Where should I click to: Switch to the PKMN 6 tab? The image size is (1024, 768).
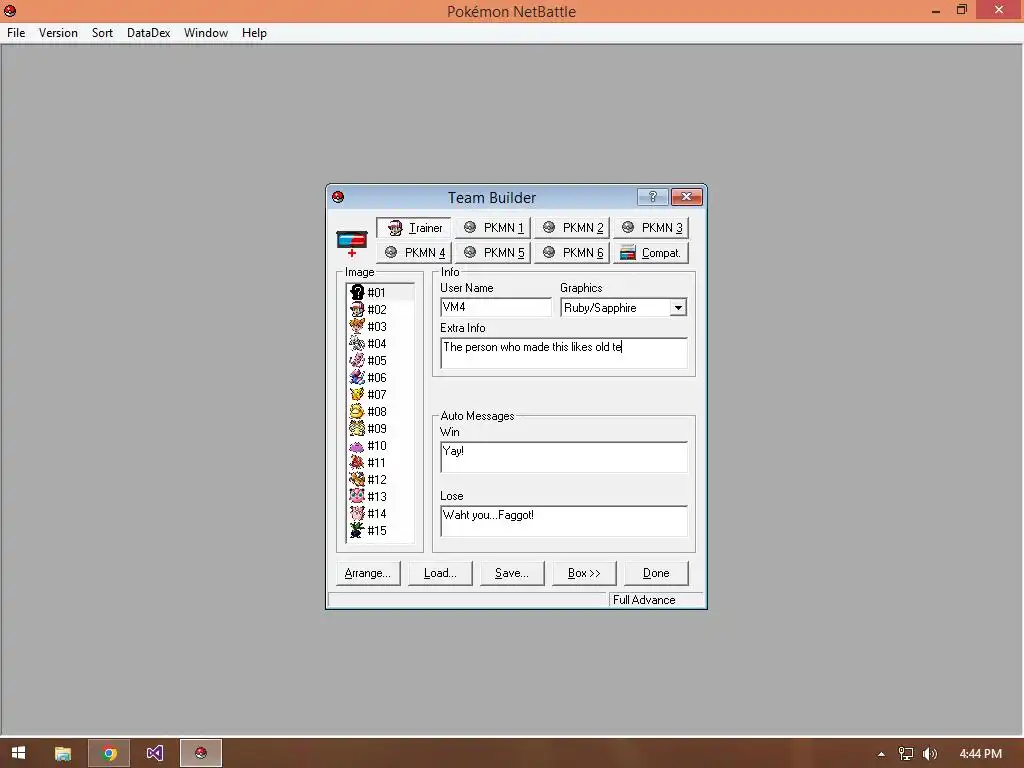coord(571,253)
